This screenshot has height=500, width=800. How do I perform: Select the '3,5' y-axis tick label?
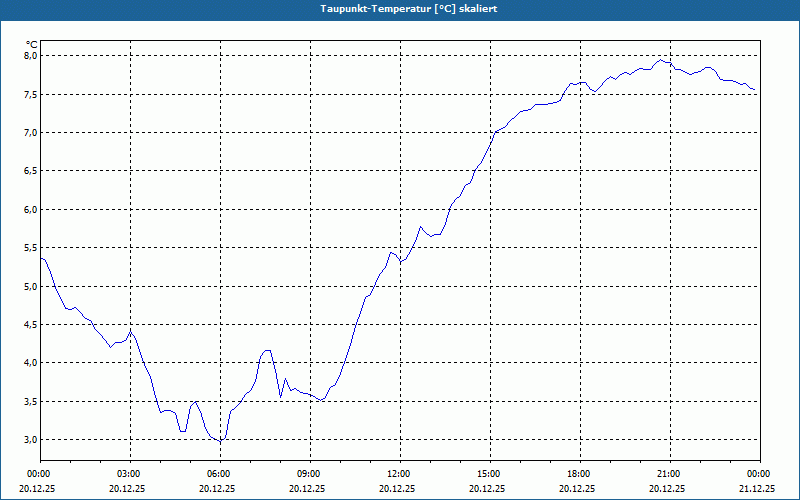click(32, 402)
